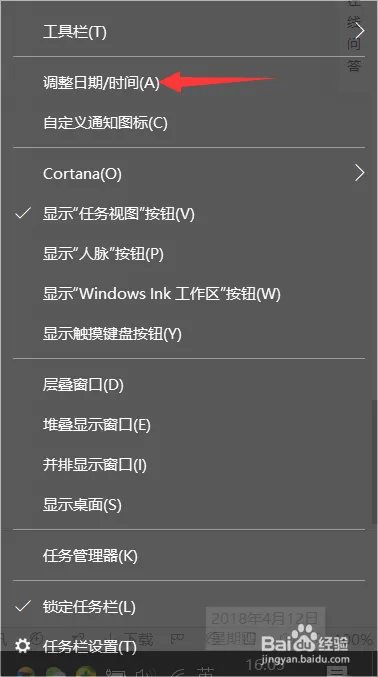
Task: Select 层叠窗口(D) cascade windows
Action: tap(83, 385)
